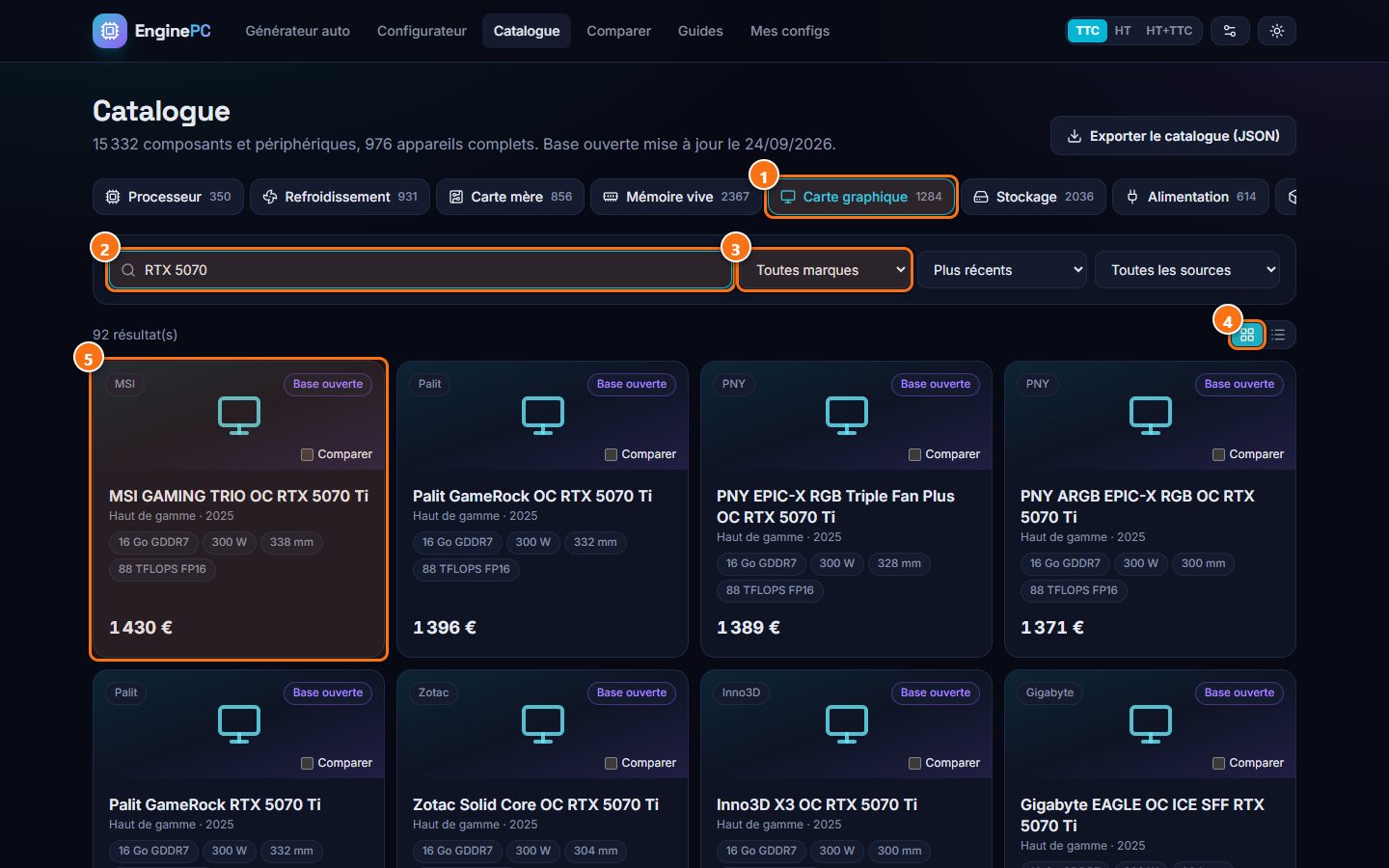Viewport: 1389px width, 868px height.
Task: Open Inno3D X3 OC RTX 5070 Ti title
Action: click(817, 804)
